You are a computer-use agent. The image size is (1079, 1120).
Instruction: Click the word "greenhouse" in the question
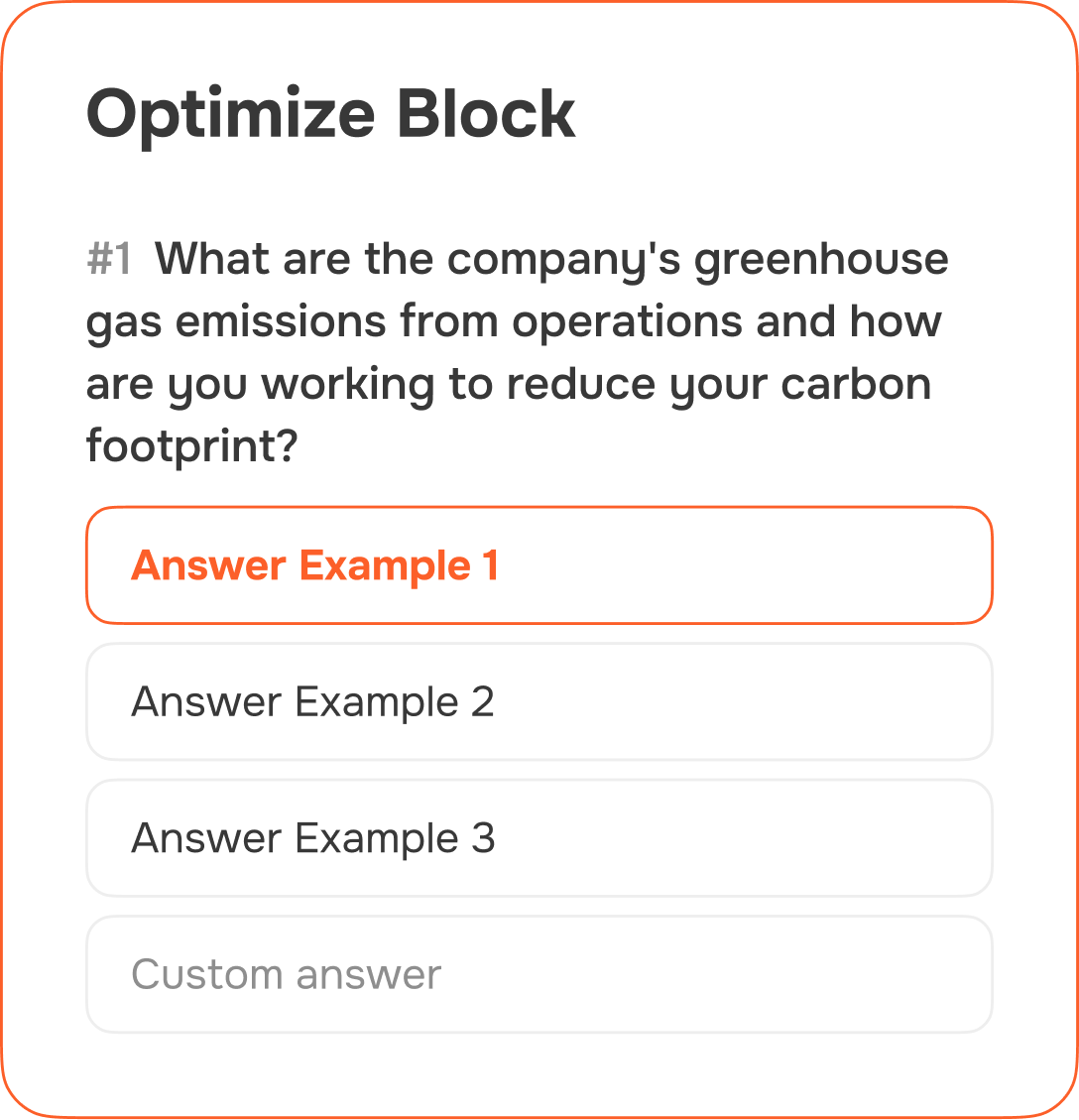pos(821,260)
